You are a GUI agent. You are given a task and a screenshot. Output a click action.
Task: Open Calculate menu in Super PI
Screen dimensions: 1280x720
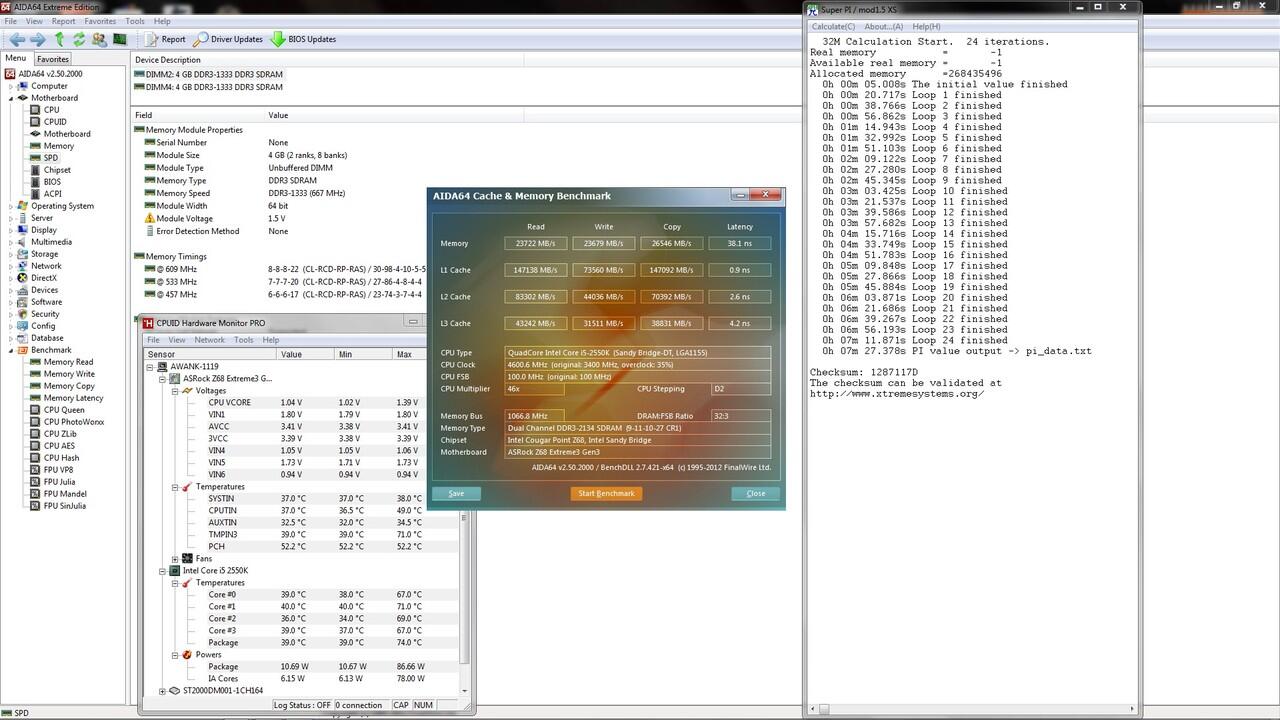[x=833, y=26]
